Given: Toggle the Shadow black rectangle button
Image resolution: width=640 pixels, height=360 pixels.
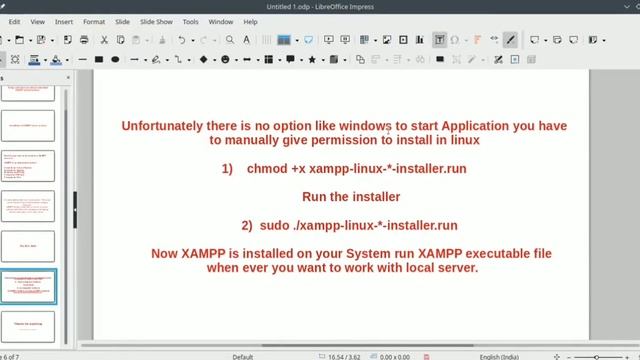Looking at the screenshot, I should click(x=440, y=60).
